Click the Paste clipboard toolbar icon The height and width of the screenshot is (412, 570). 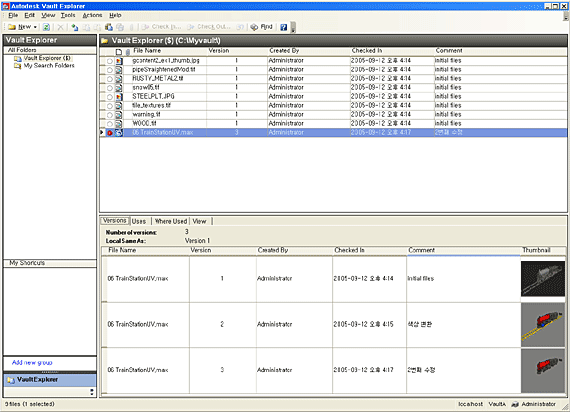[x=108, y=27]
